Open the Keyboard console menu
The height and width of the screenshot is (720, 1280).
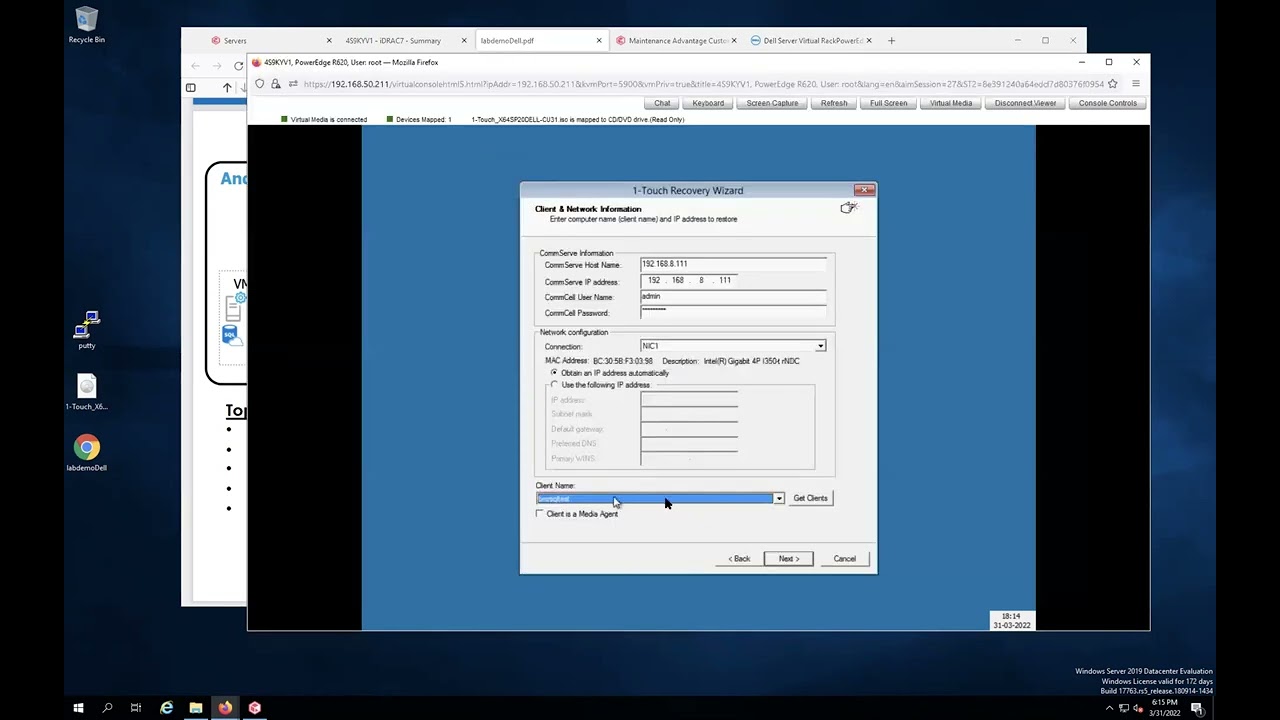click(708, 103)
